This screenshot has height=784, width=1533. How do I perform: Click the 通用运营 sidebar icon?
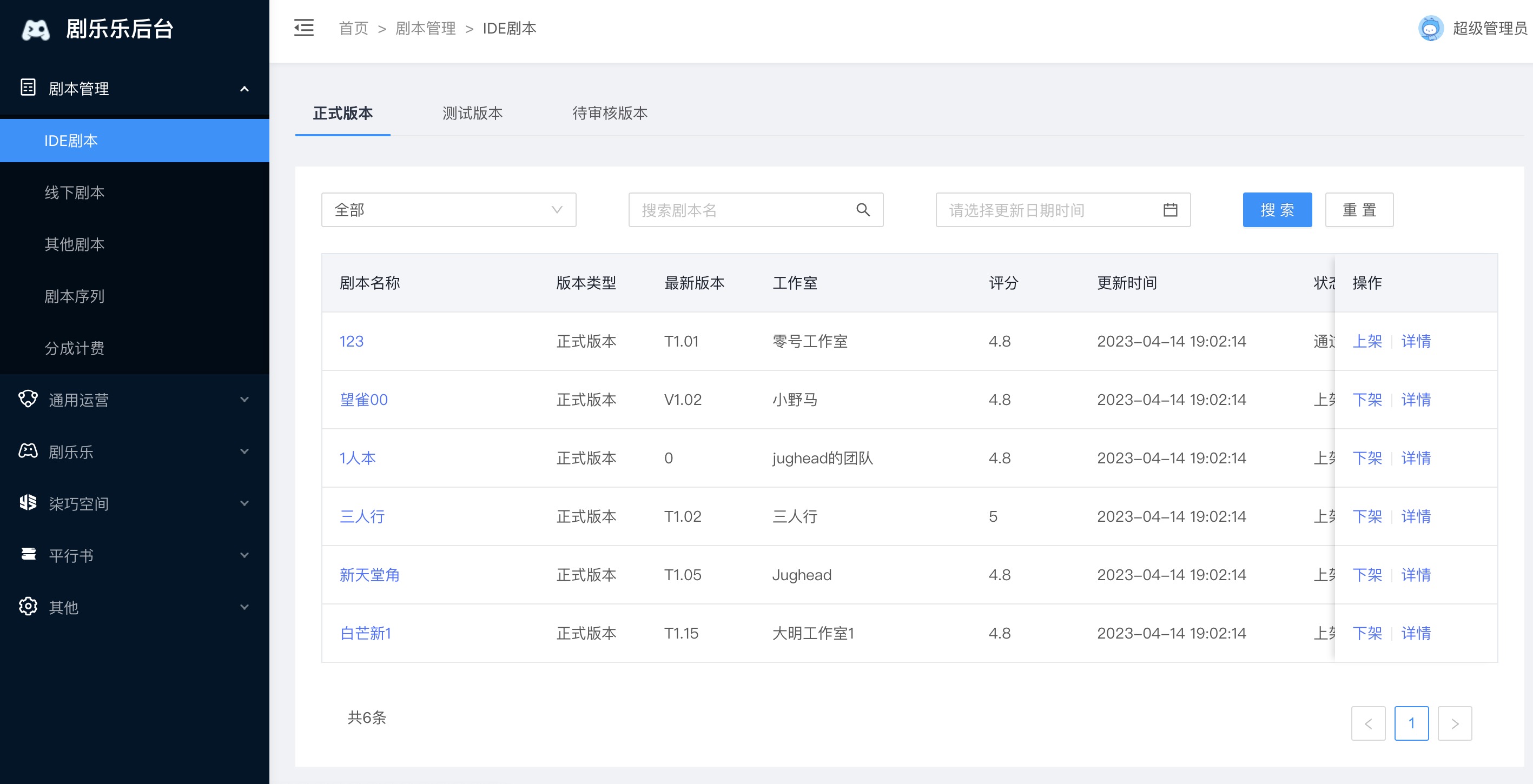point(28,399)
